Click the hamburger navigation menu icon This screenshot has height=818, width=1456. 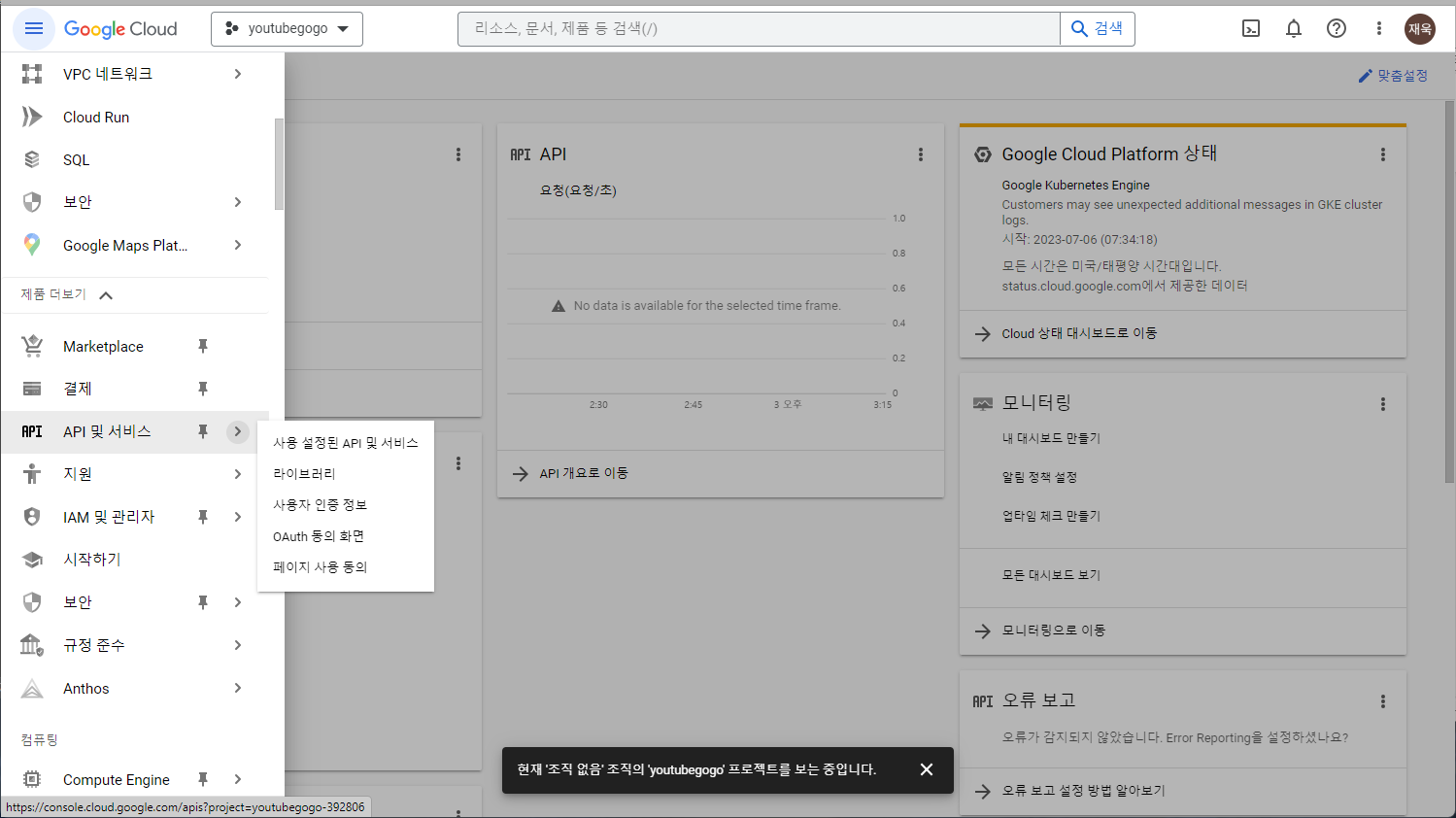[34, 28]
